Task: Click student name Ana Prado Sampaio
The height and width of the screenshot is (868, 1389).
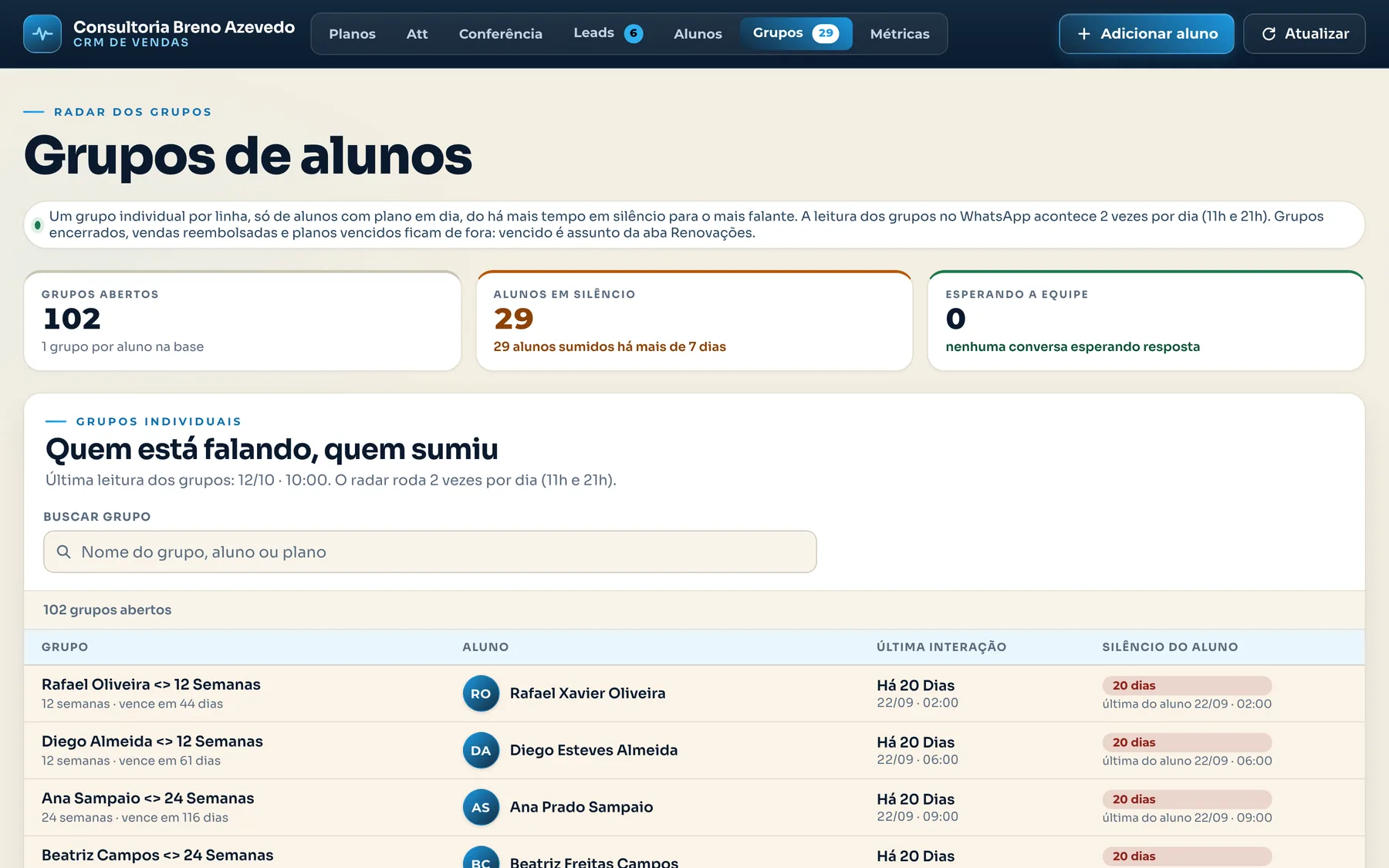Action: tap(581, 807)
